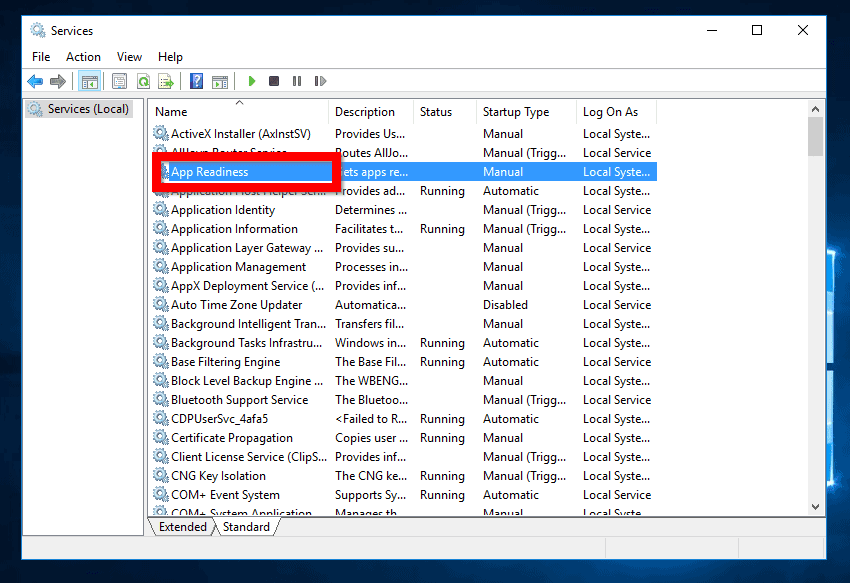This screenshot has width=850, height=583.
Task: Open the View menu
Action: click(129, 57)
